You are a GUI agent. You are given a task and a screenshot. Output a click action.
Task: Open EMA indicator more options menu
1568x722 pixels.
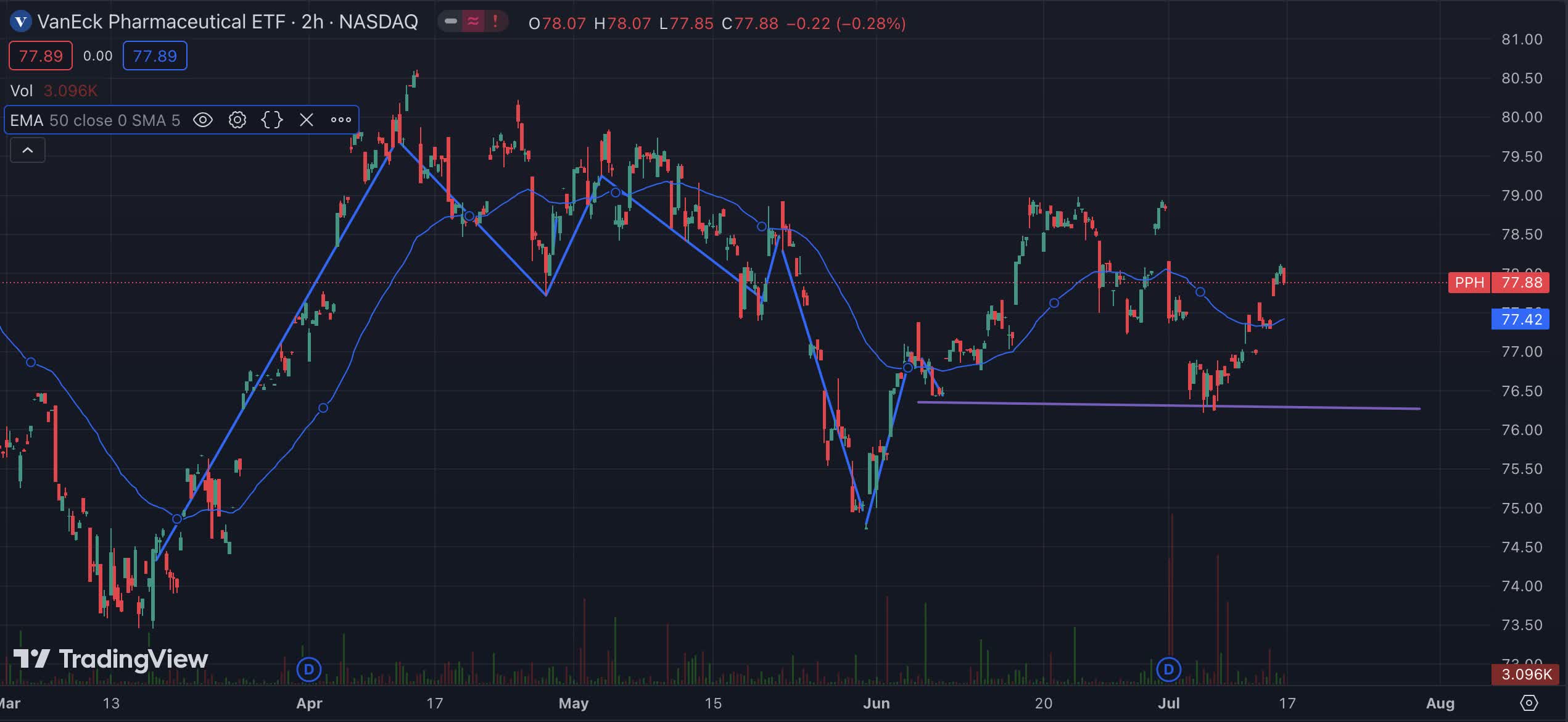pos(341,120)
